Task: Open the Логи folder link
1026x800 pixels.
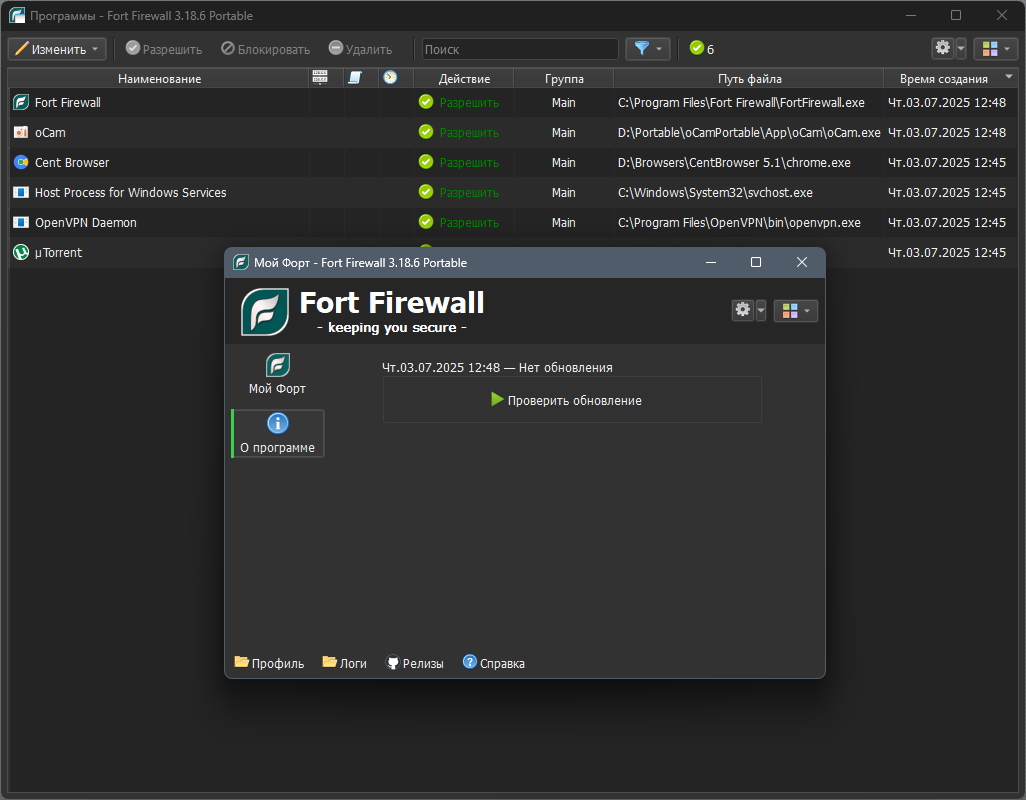Action: pos(345,663)
